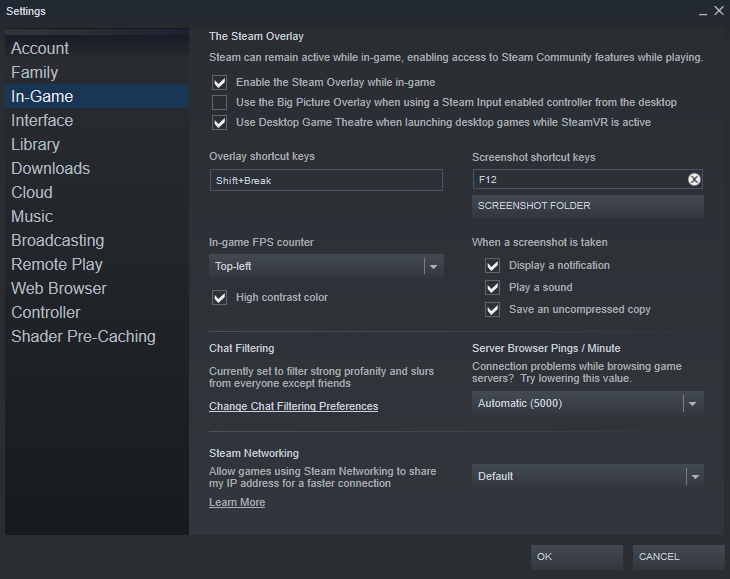The height and width of the screenshot is (579, 730).
Task: Close the Settings window
Action: coord(718,11)
